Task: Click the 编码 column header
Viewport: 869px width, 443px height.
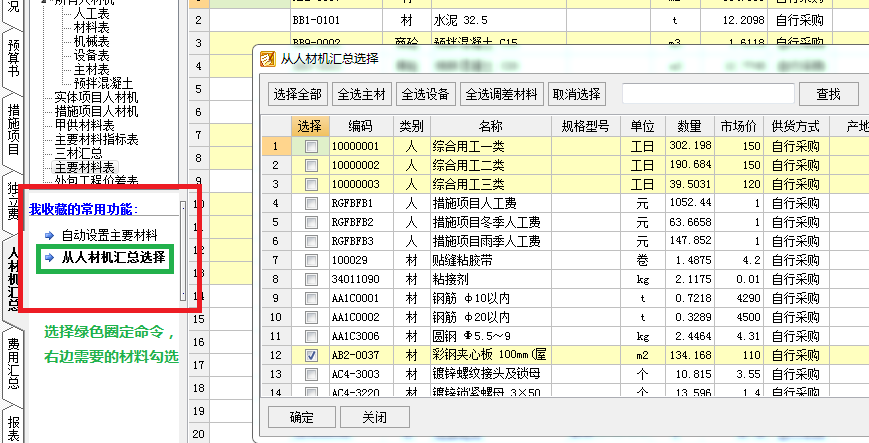Action: (361, 126)
